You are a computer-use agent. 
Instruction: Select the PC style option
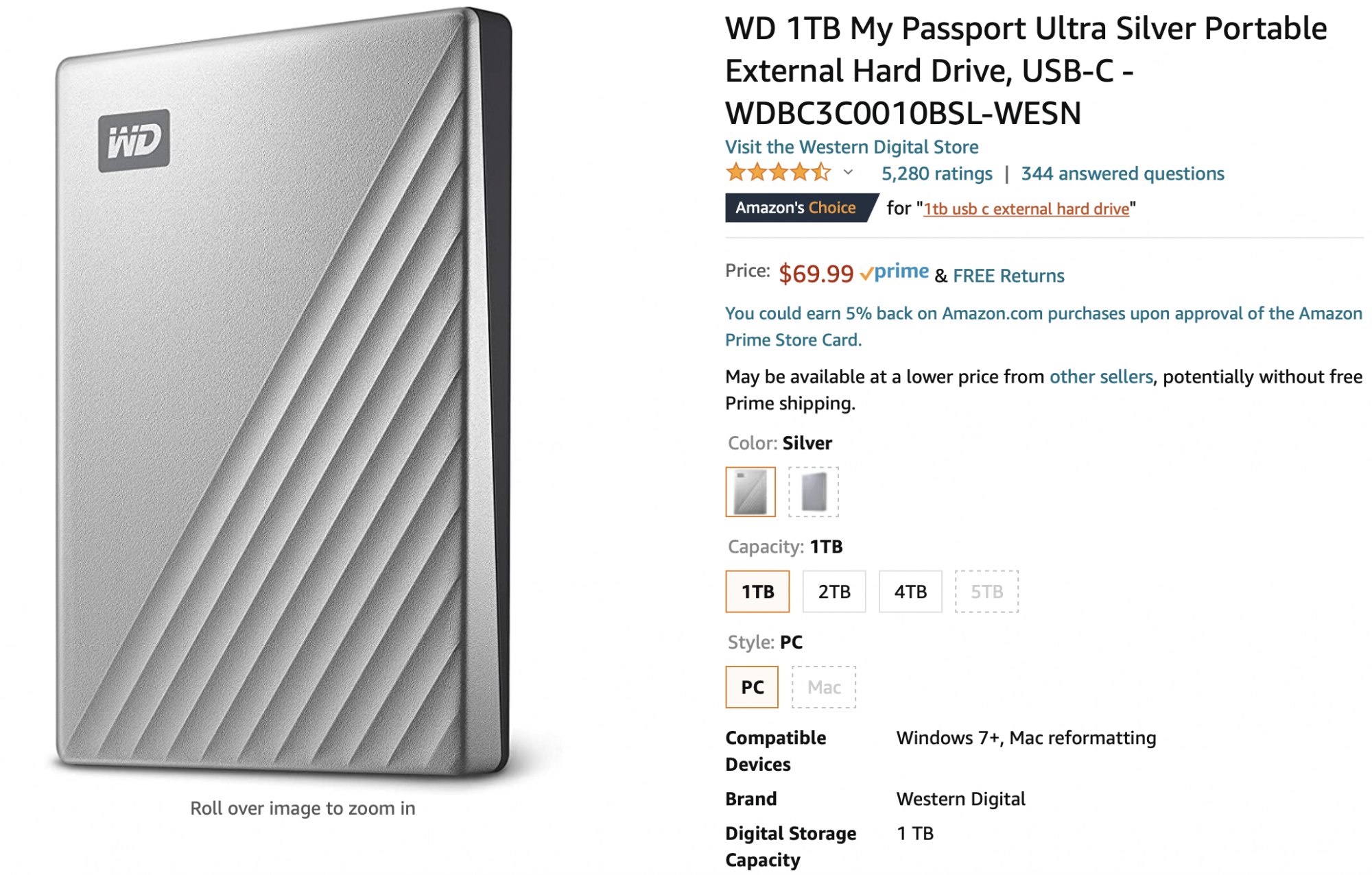click(x=752, y=687)
